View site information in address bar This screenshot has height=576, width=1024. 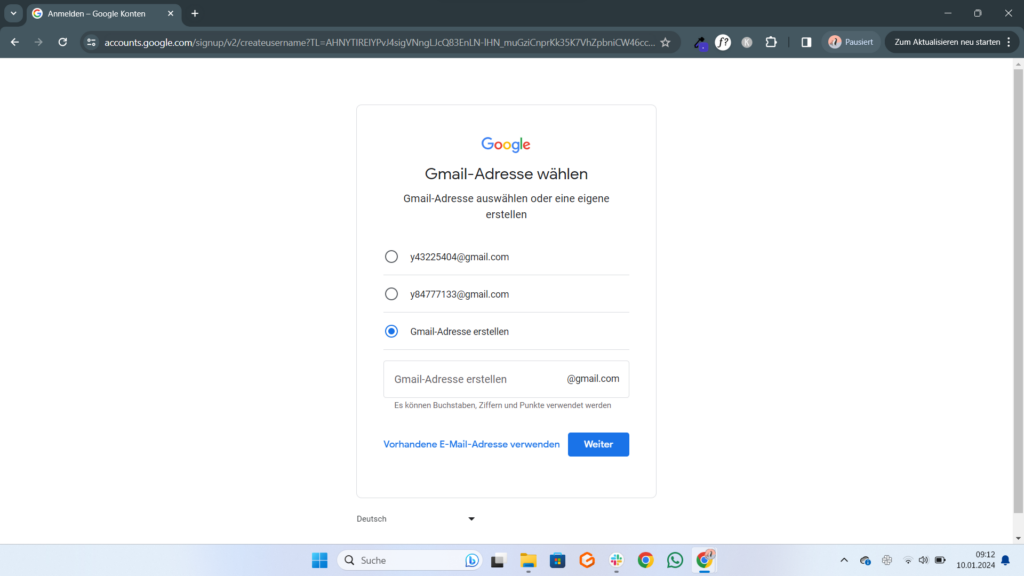pos(91,42)
